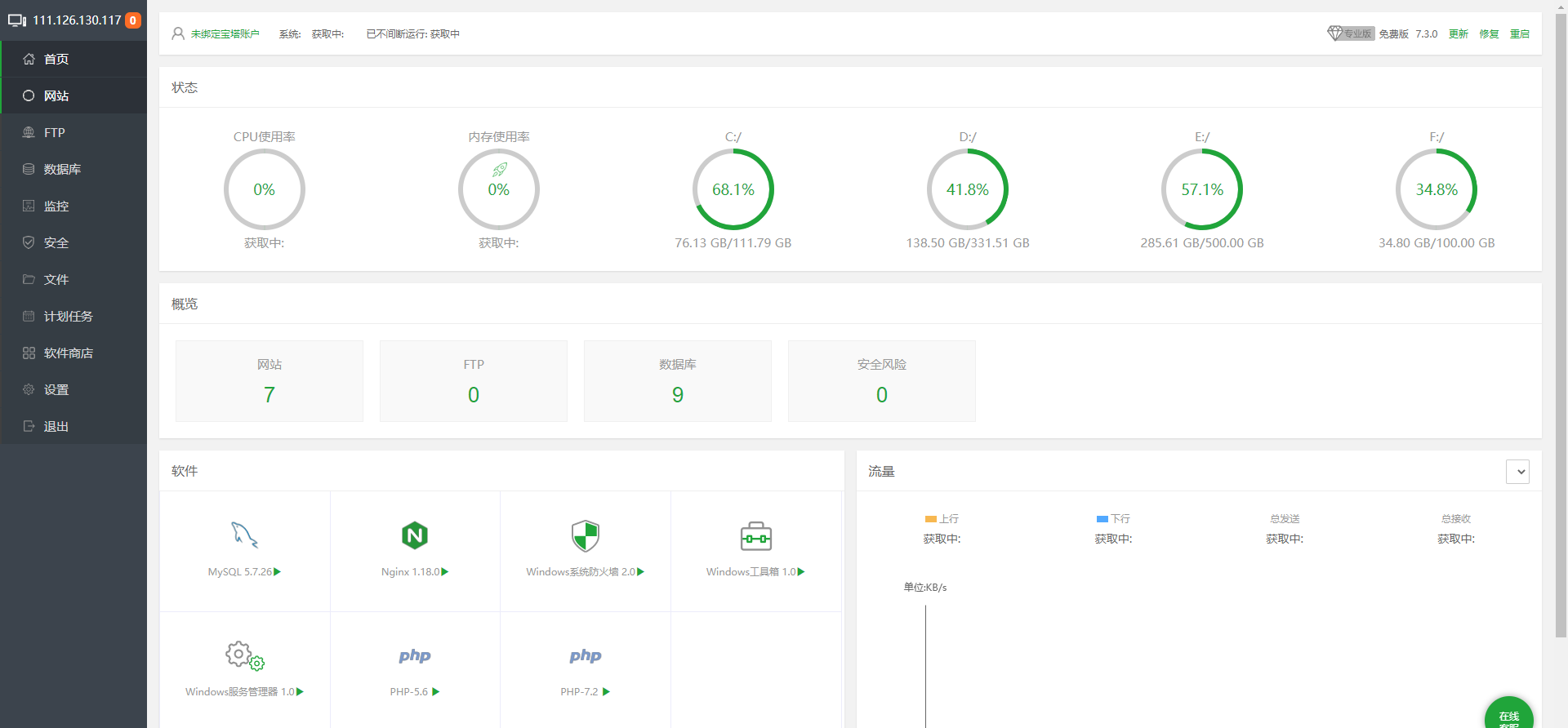The width and height of the screenshot is (1568, 728).
Task: Click the Nginx hexagon icon
Action: (x=415, y=535)
